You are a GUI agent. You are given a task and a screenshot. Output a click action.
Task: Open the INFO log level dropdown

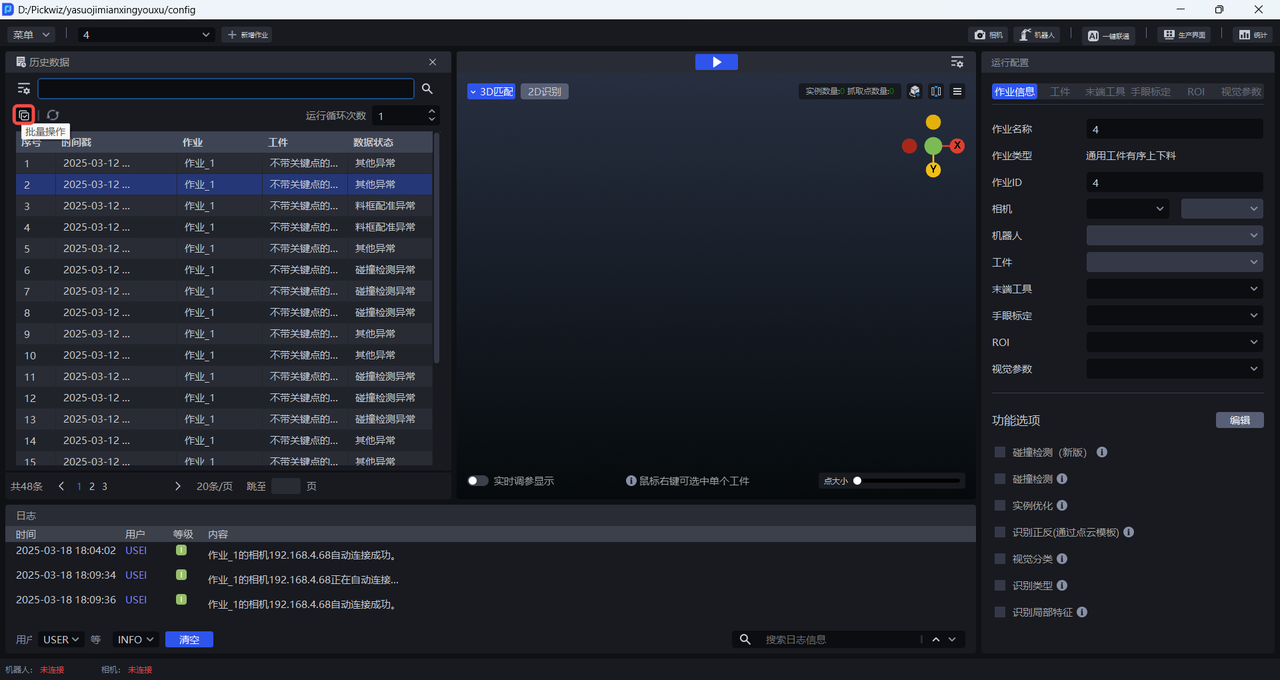click(136, 640)
